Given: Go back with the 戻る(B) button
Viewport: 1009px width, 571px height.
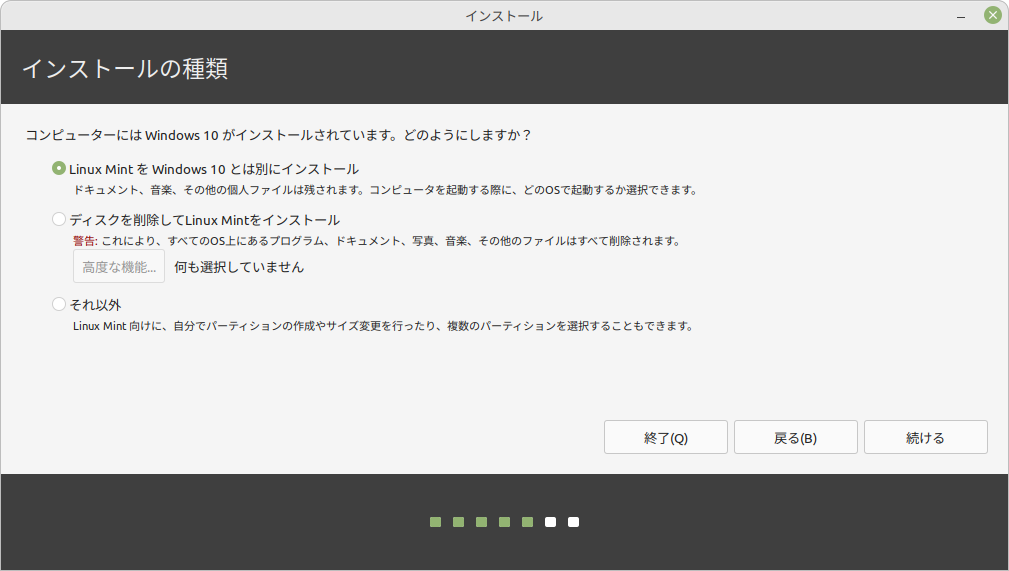Looking at the screenshot, I should click(795, 437).
